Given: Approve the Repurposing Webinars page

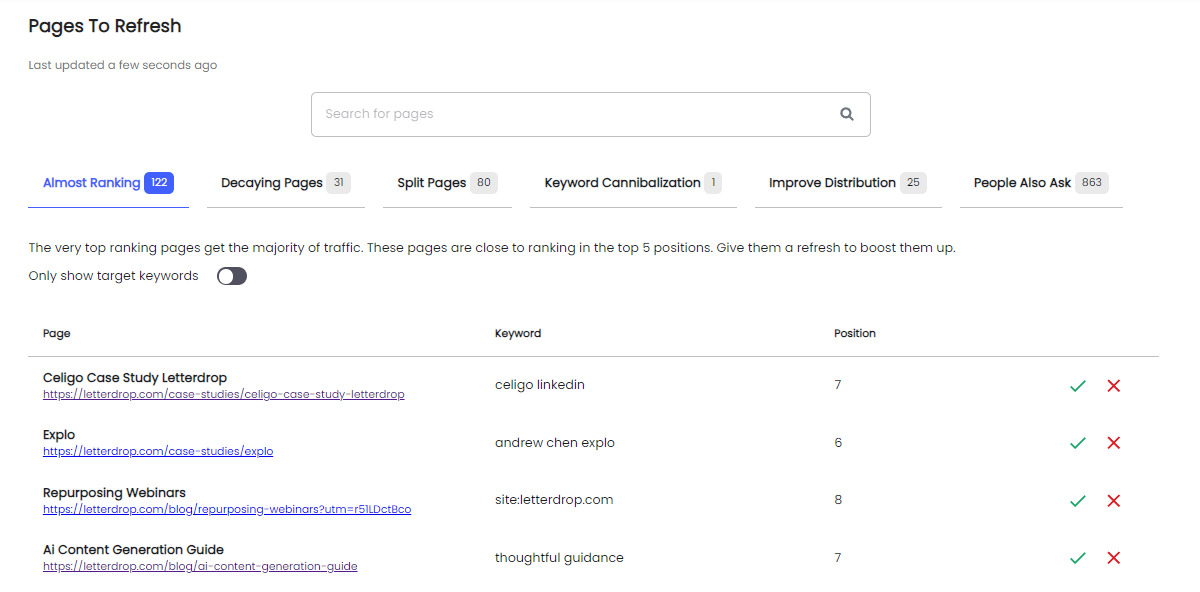Looking at the screenshot, I should tap(1078, 500).
